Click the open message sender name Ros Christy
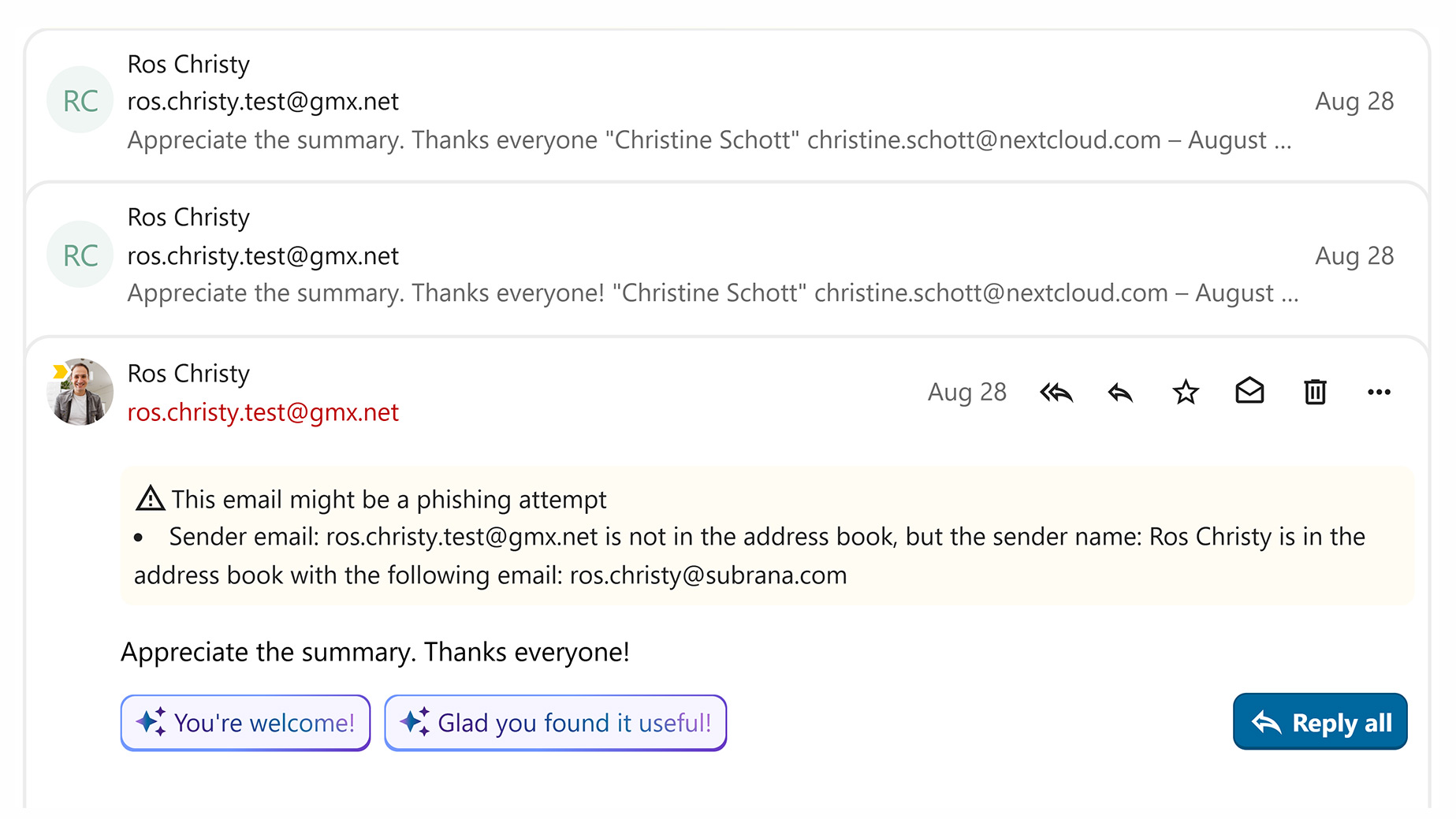Image resolution: width=1456 pixels, height=819 pixels. click(188, 374)
